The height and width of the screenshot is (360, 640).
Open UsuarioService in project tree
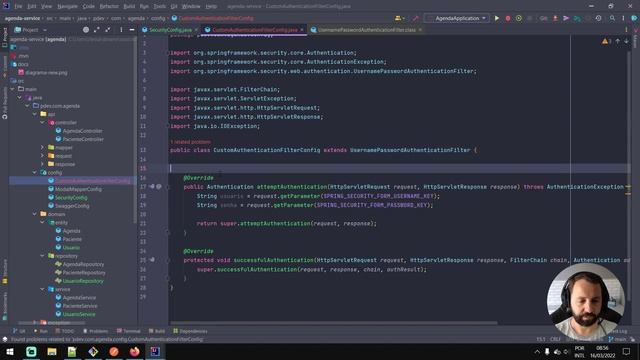coord(79,314)
